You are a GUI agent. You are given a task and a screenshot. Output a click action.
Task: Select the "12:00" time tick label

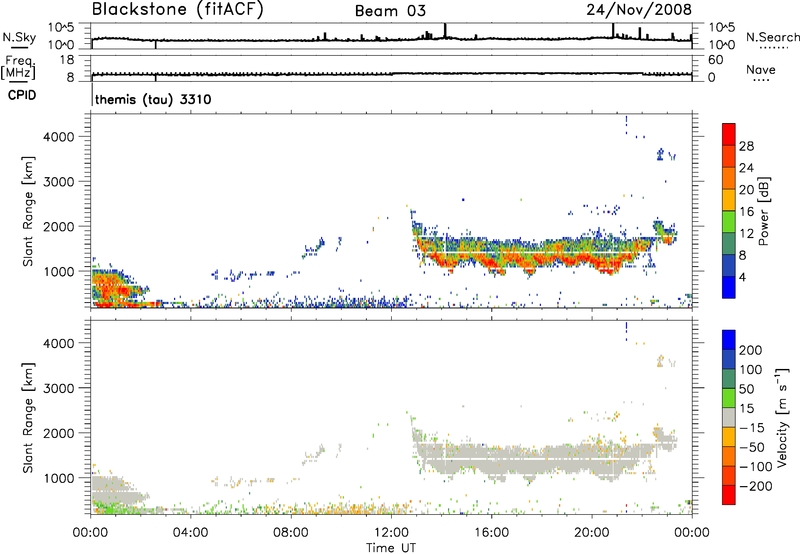tap(391, 533)
